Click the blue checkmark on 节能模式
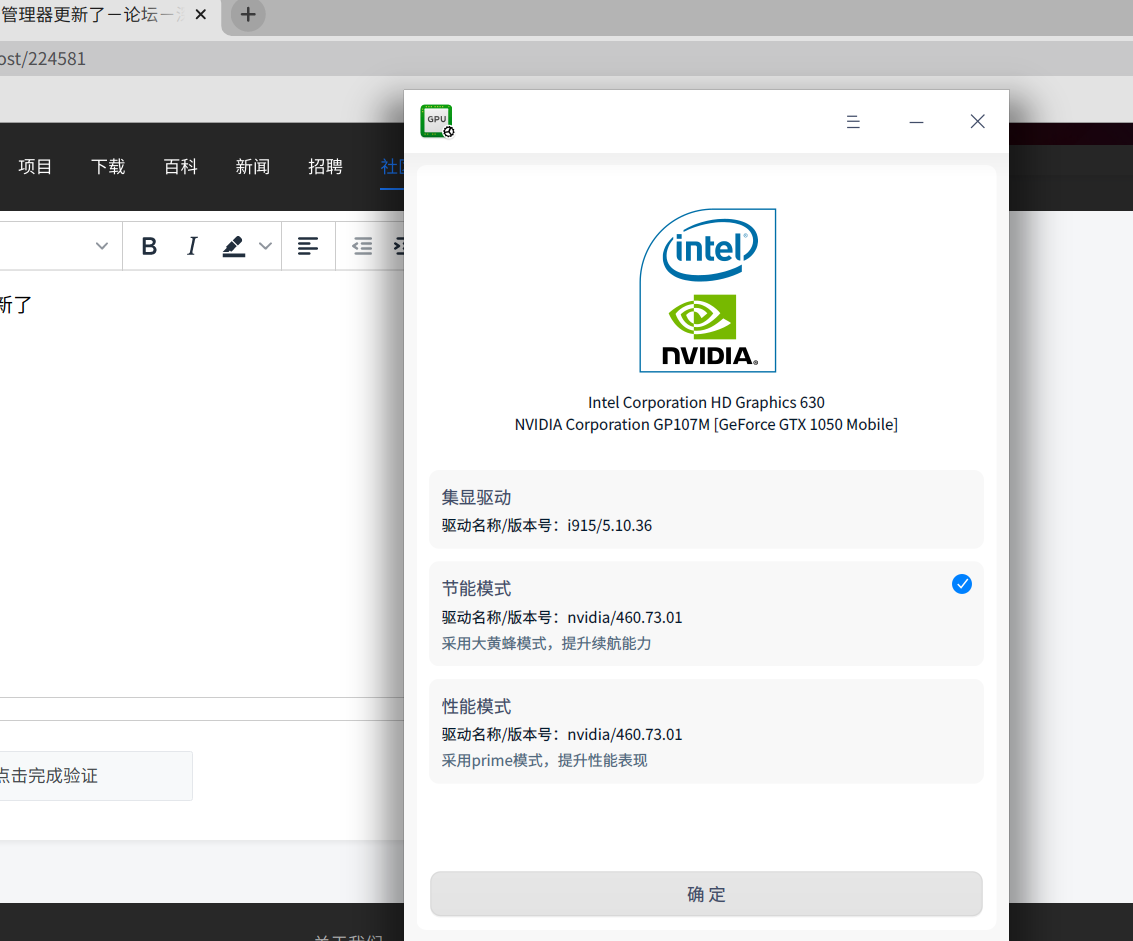1133x941 pixels. coord(961,584)
